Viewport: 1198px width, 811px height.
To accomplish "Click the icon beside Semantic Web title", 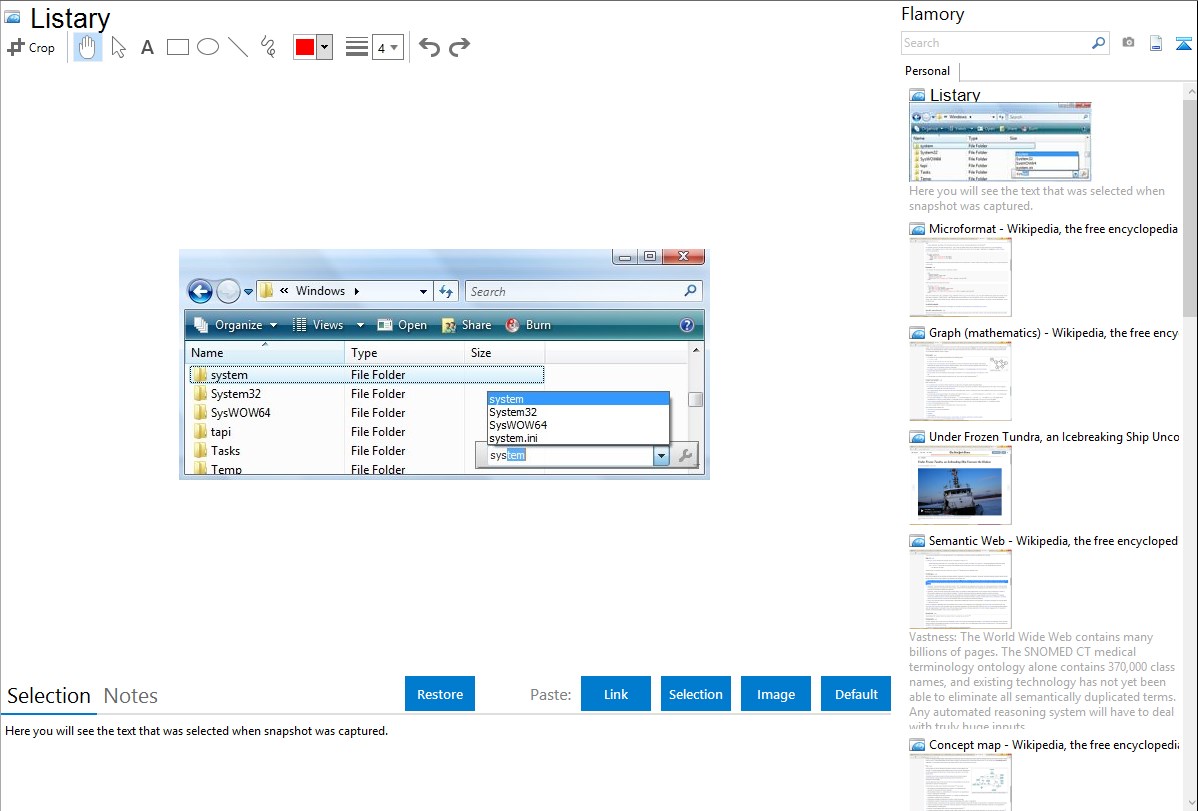I will (x=917, y=541).
